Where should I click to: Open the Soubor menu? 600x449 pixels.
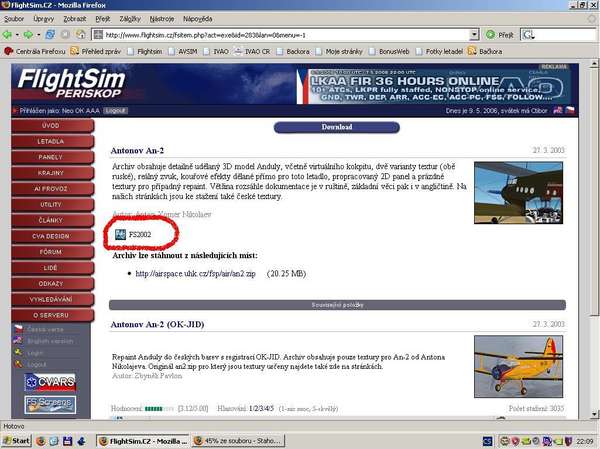pyautogui.click(x=14, y=19)
